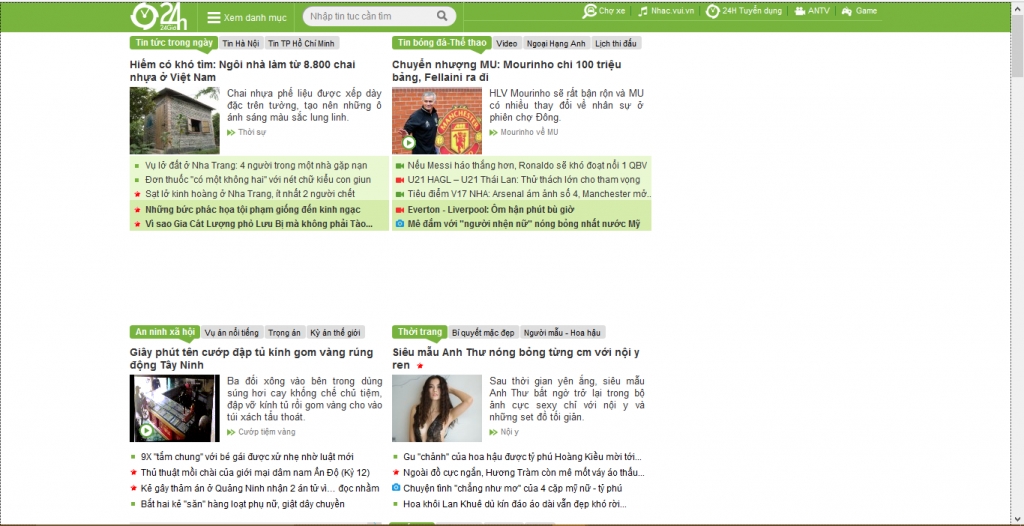Click arrow icon next to Mourinho về MU tag

pos(494,133)
